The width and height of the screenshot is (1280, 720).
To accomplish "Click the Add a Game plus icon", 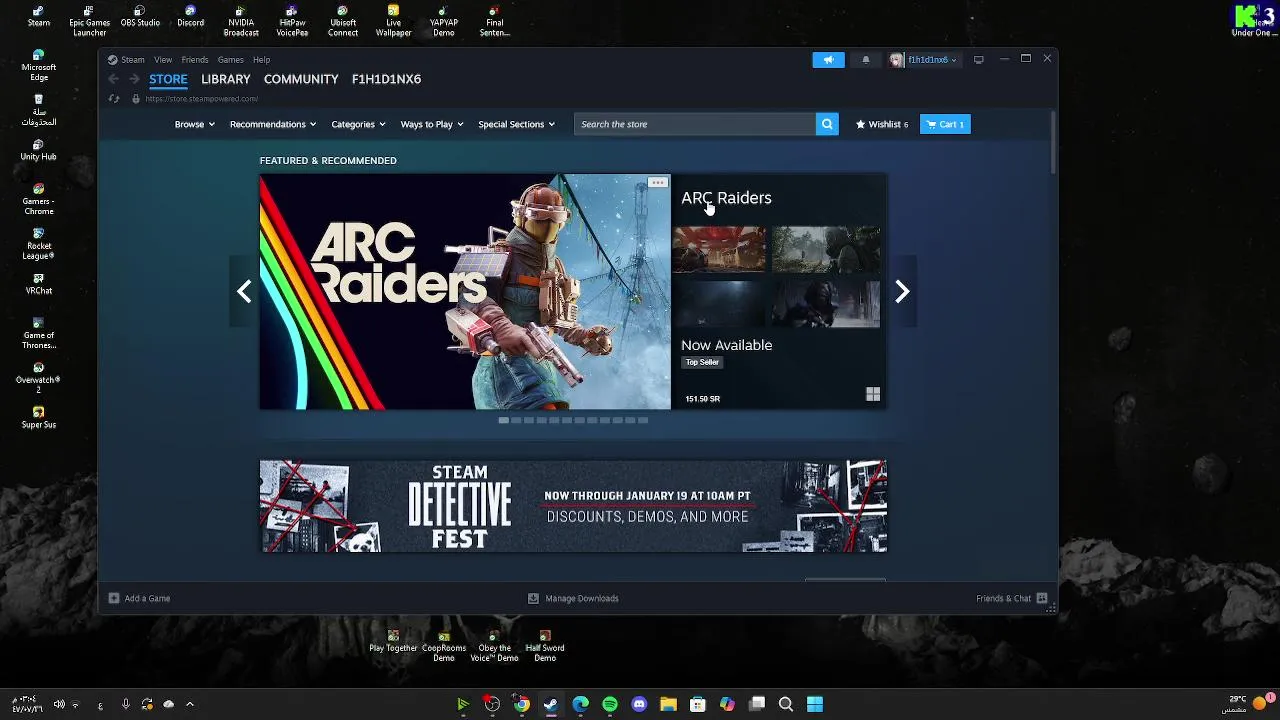I will (114, 598).
